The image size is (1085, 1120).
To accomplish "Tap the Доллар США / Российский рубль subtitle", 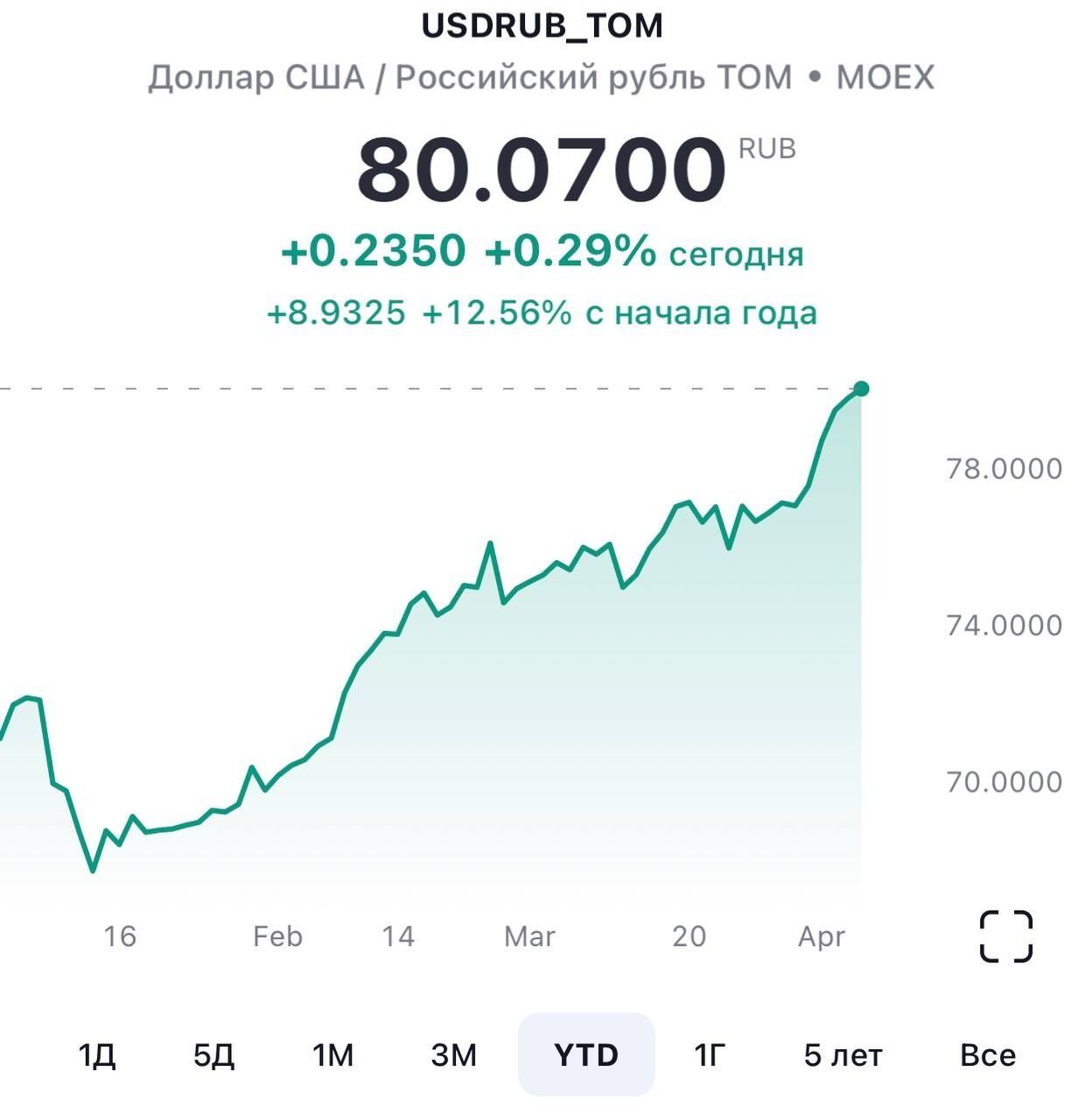I will tap(542, 77).
